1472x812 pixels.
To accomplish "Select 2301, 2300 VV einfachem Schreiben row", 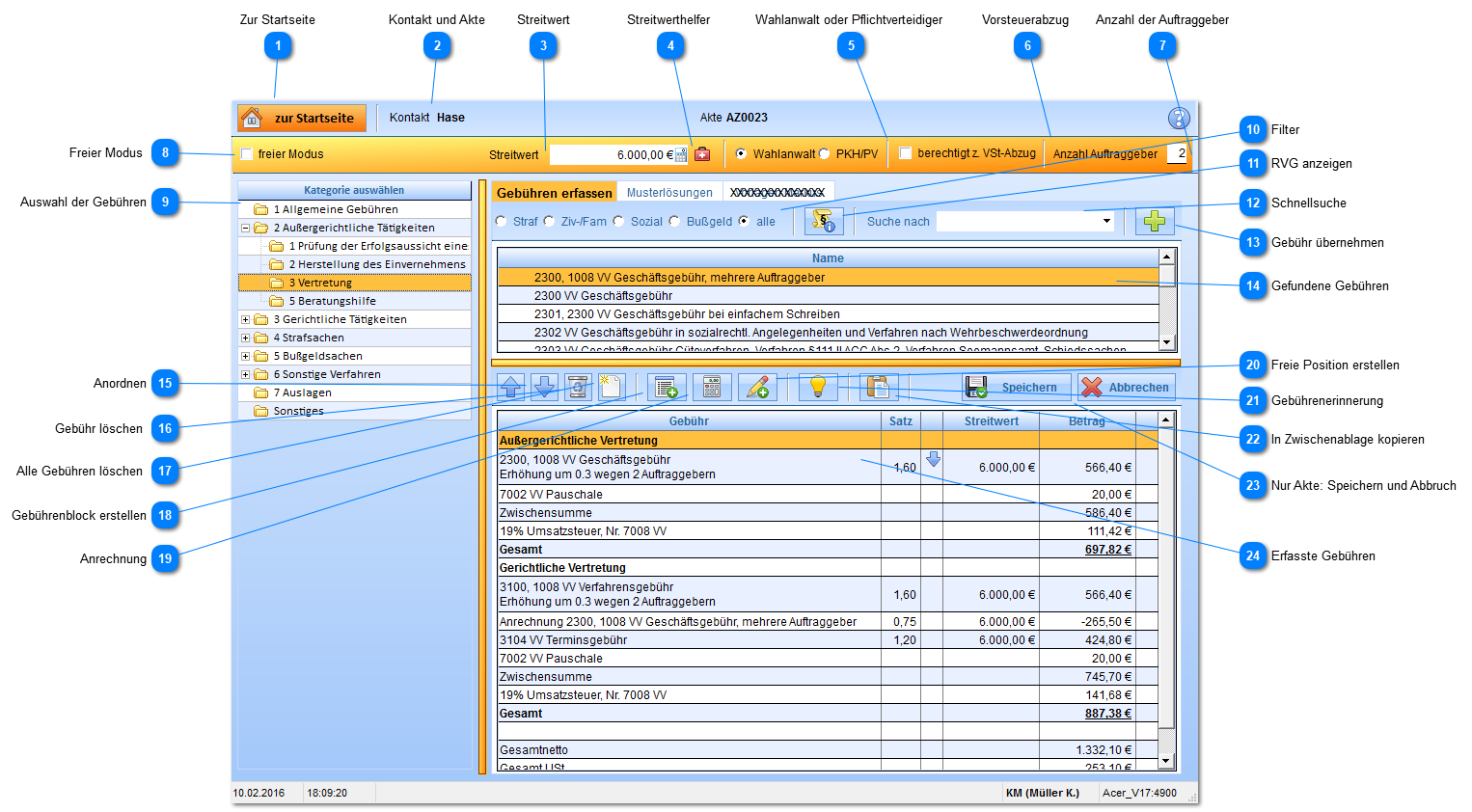I will tap(828, 314).
